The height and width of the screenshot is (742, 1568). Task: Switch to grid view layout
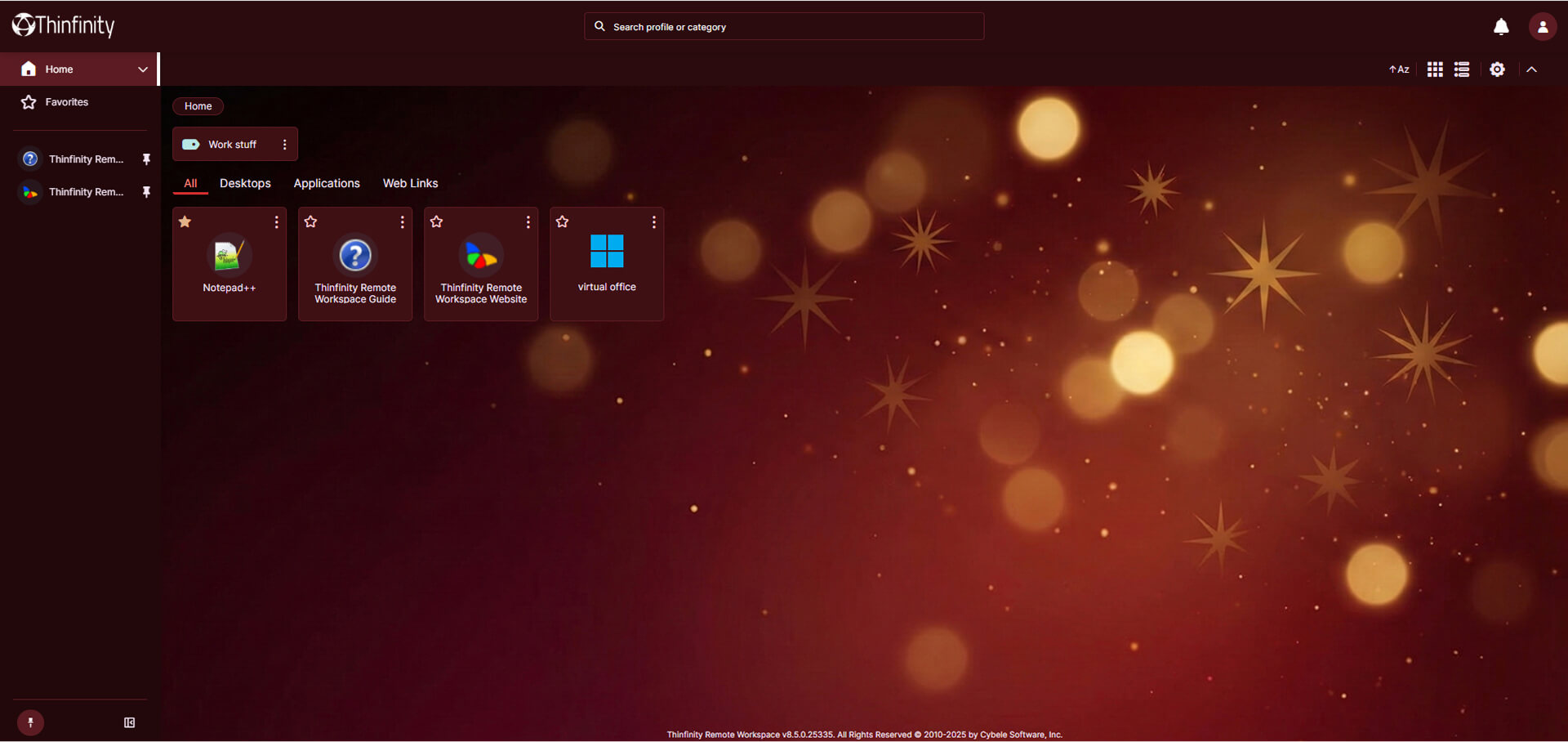[1434, 69]
